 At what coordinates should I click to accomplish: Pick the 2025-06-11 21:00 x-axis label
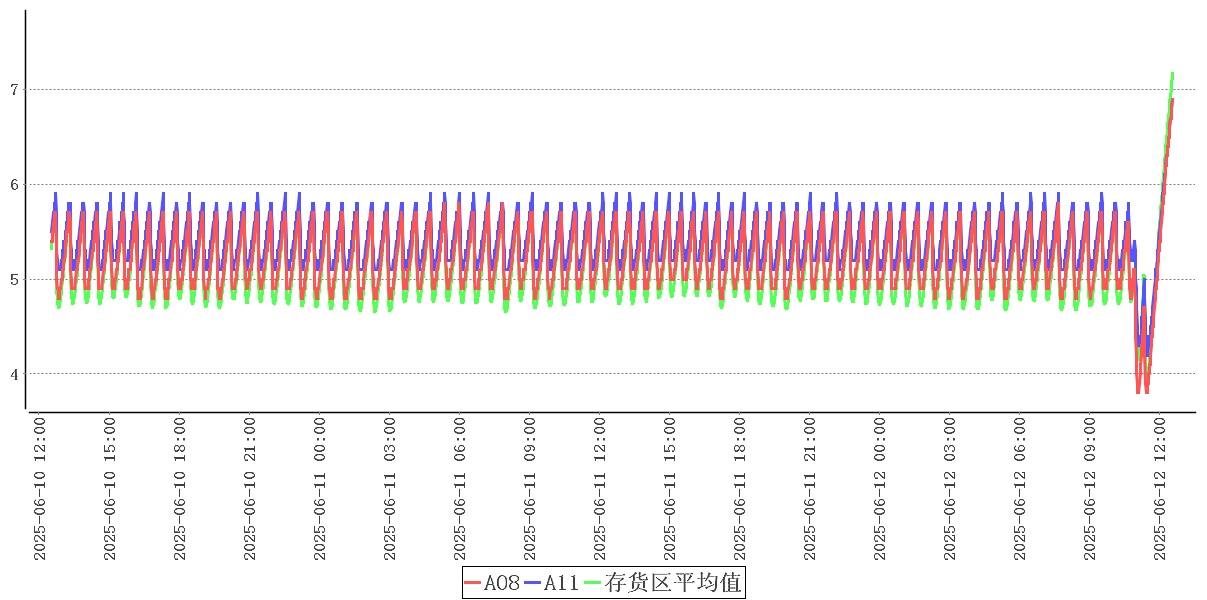tap(810, 489)
